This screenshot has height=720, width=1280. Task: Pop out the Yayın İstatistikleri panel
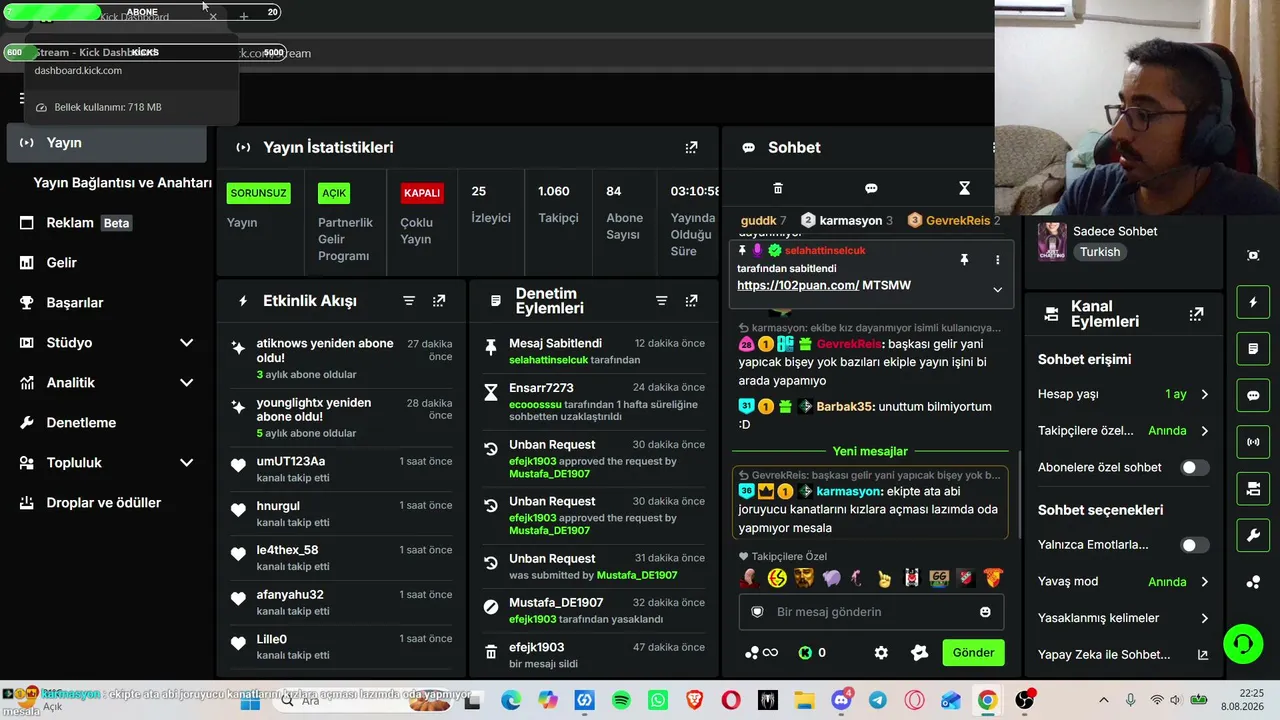coord(691,147)
